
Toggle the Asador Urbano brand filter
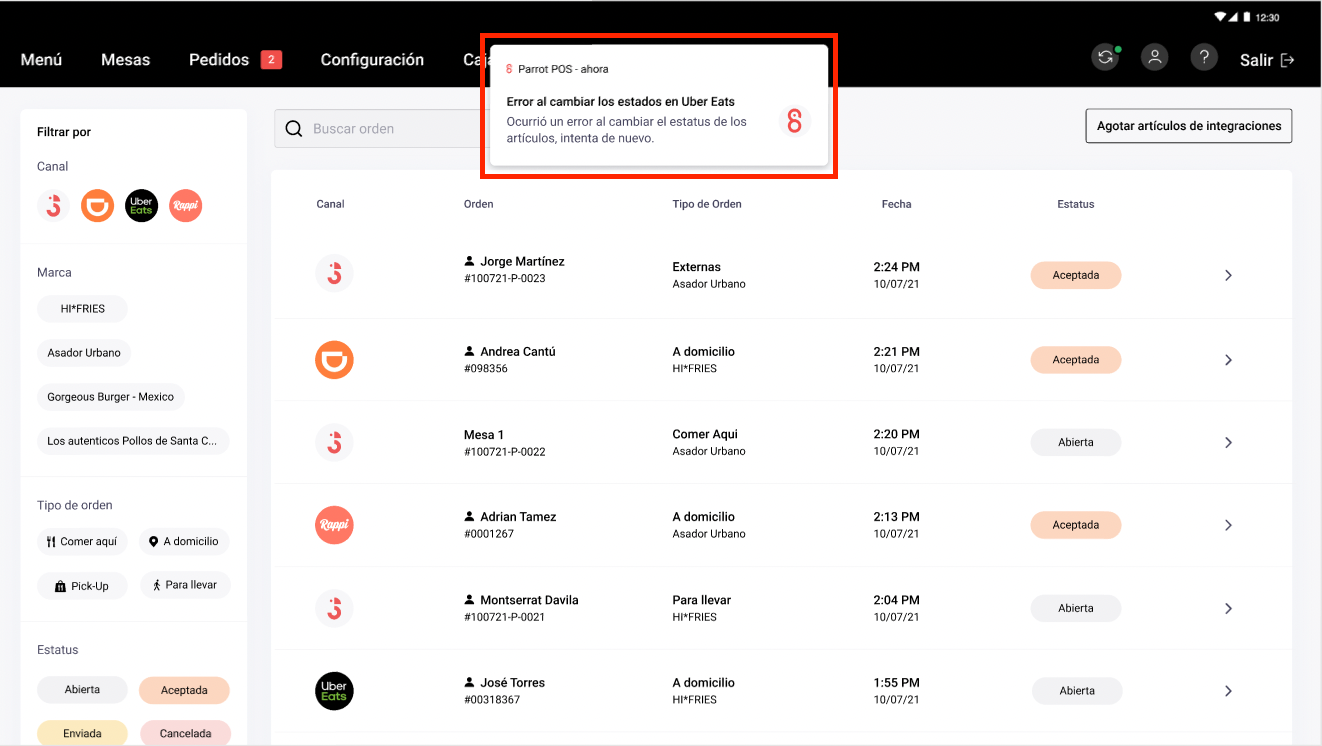tap(84, 353)
